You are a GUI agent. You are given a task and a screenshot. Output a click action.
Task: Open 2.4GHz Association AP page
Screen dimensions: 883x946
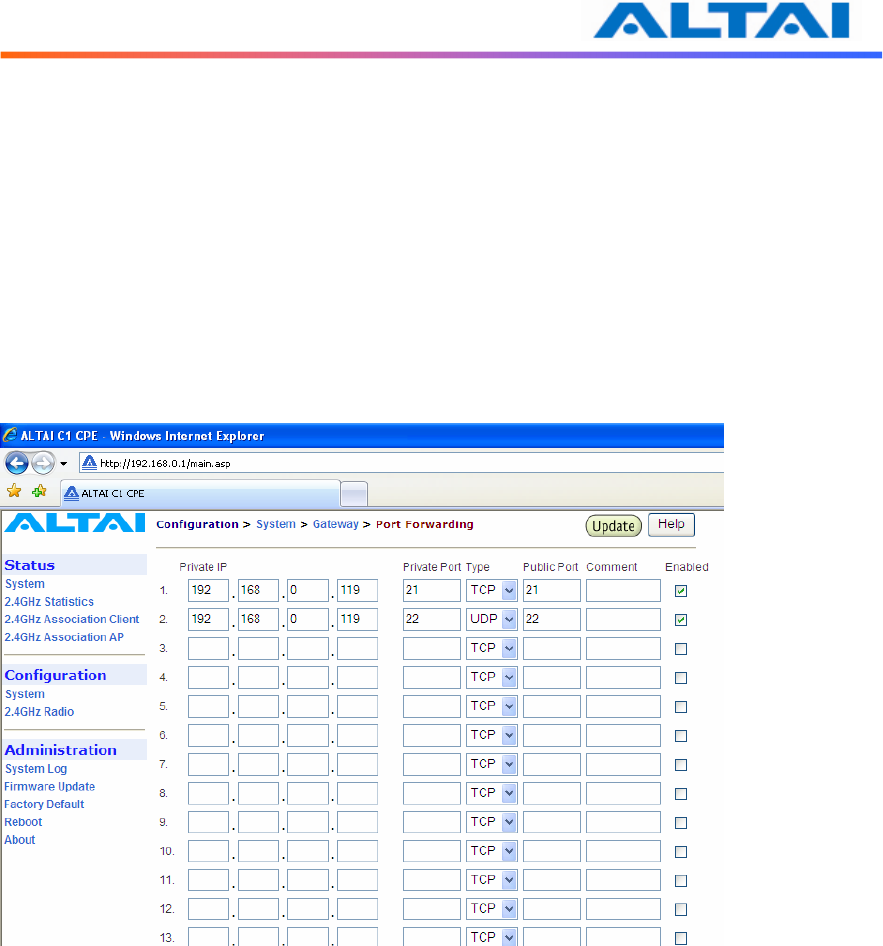click(64, 637)
